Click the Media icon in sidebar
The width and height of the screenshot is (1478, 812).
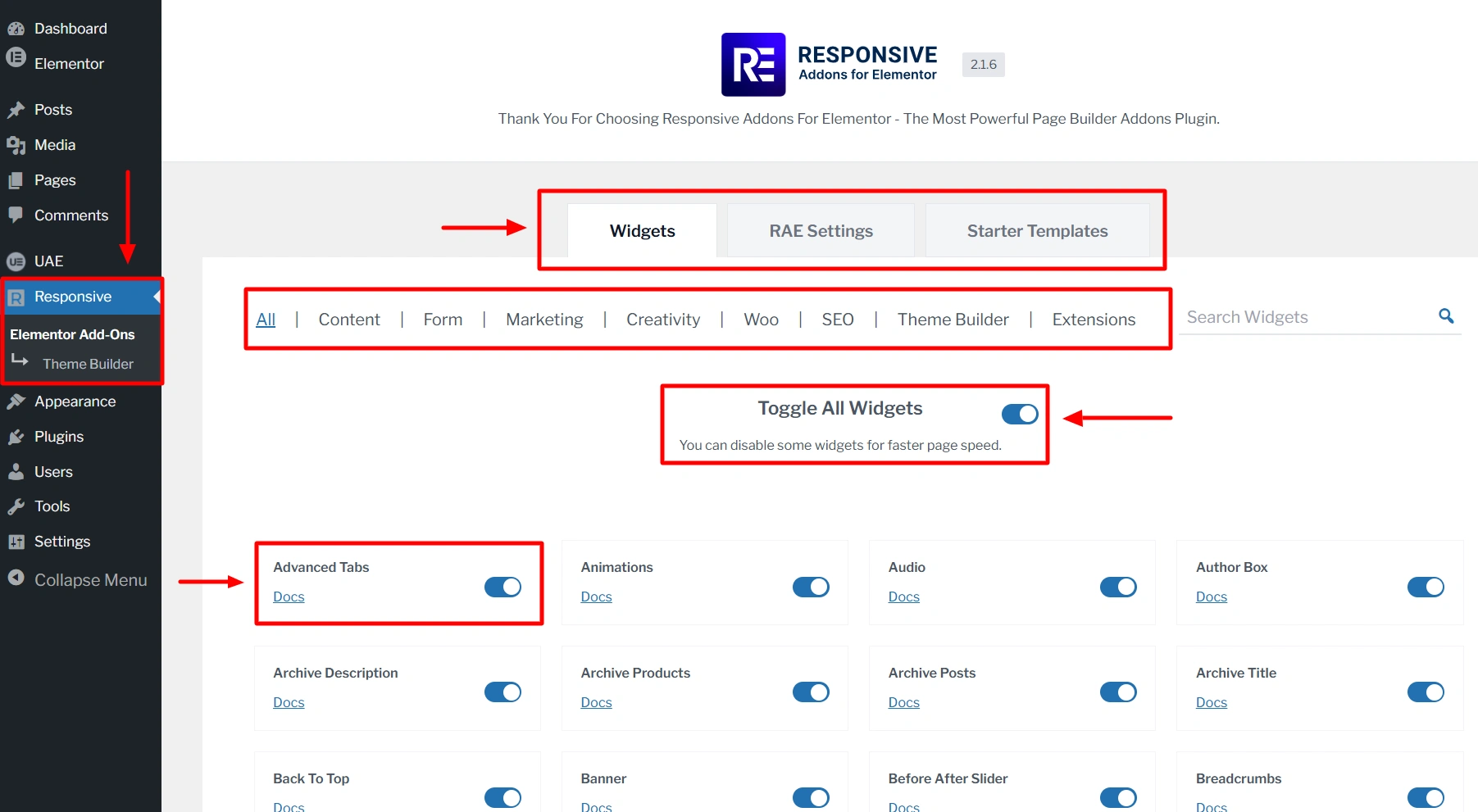[16, 145]
